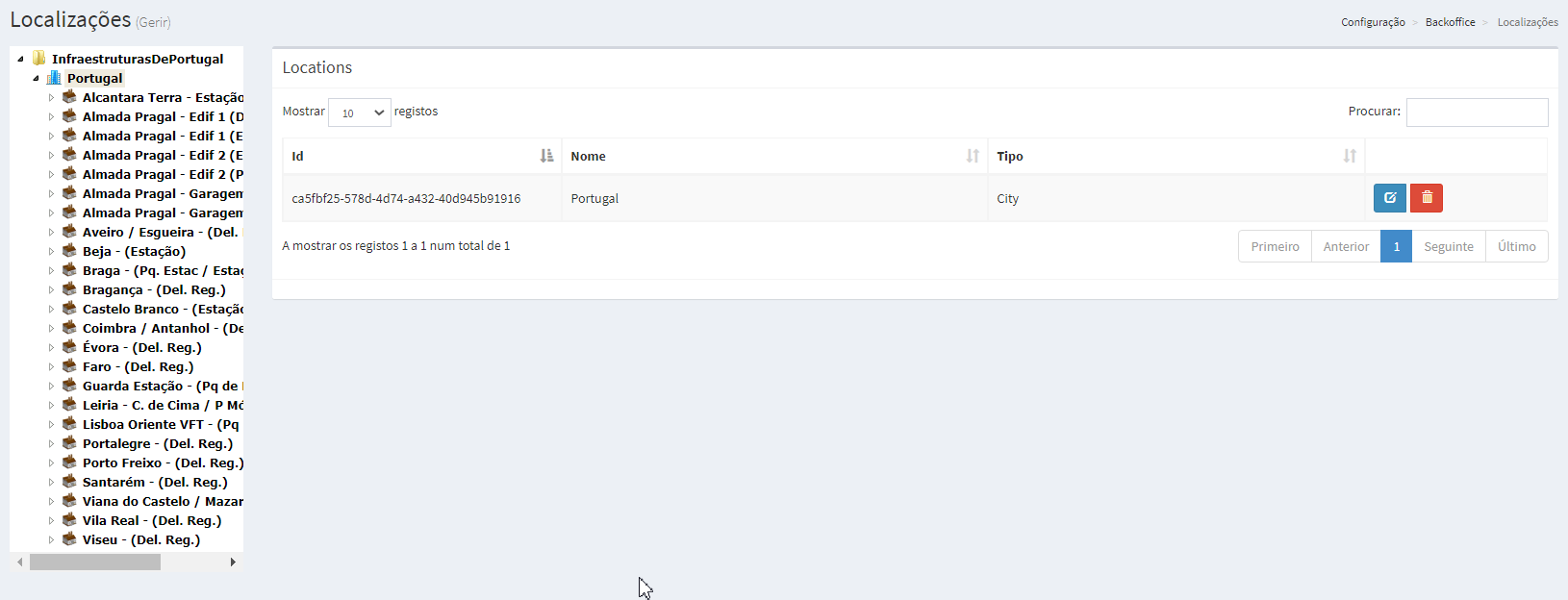Click the Seguinte pagination button

[1448, 246]
